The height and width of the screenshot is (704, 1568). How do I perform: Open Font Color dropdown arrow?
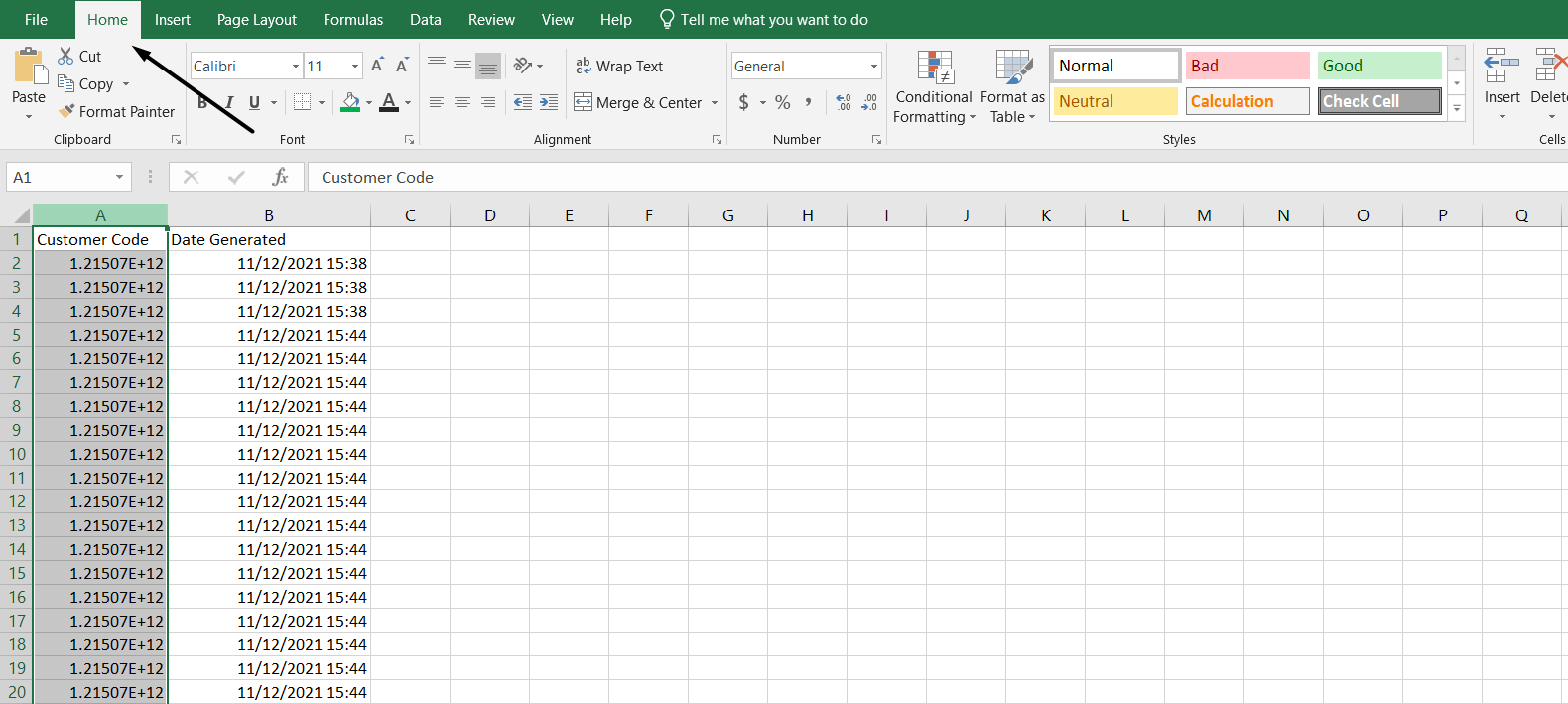(408, 102)
